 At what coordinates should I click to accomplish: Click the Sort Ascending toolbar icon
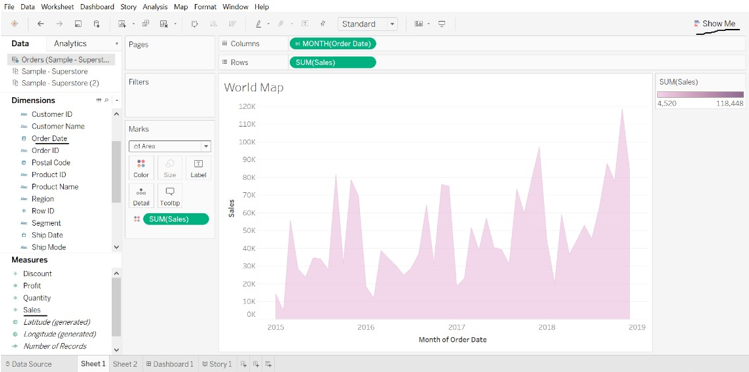(x=214, y=24)
